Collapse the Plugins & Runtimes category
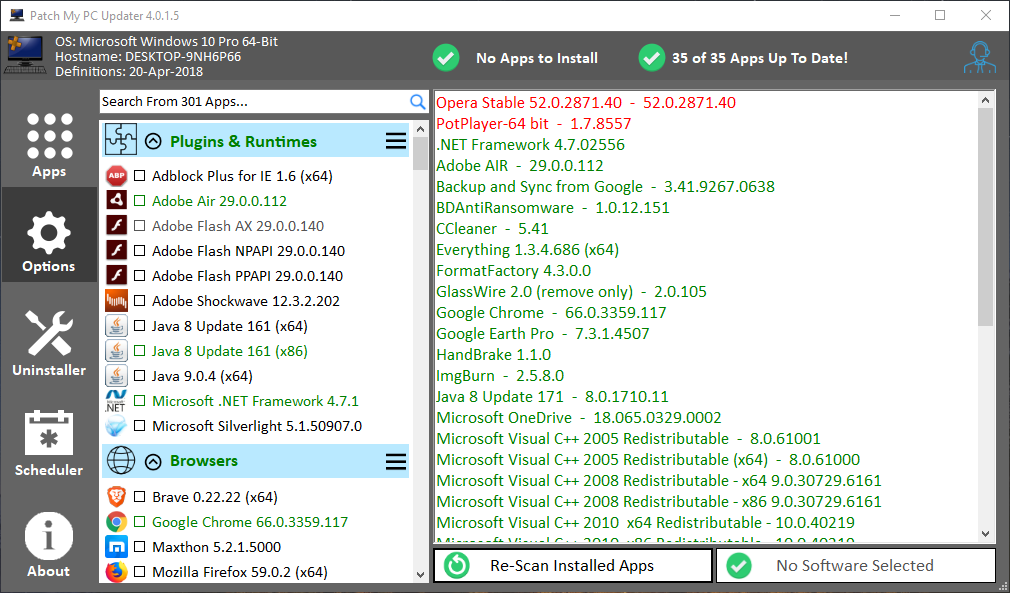 coord(153,141)
